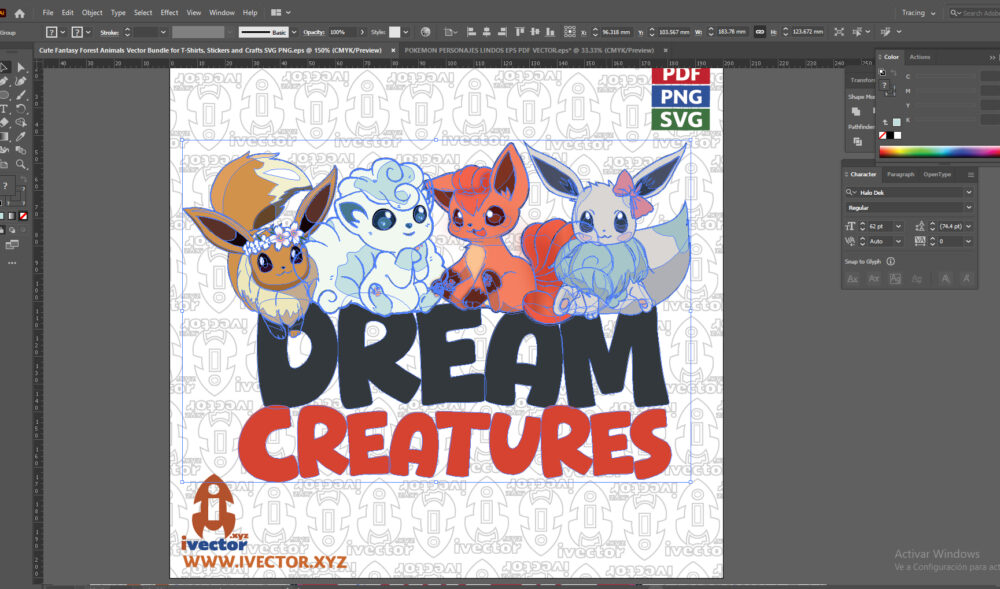Open the Window menu
Screen dimensions: 1000x589
tap(221, 13)
